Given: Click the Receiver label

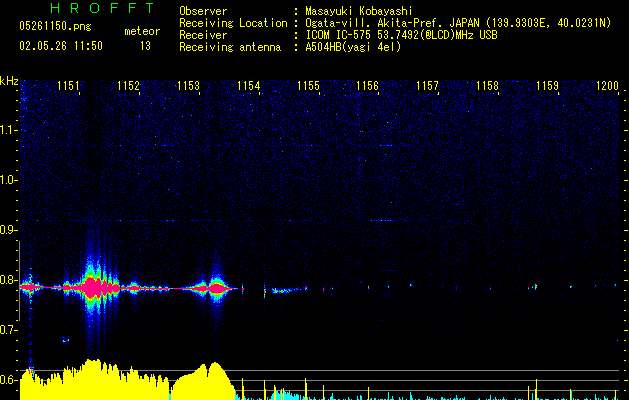Looking at the screenshot, I should click(203, 35).
